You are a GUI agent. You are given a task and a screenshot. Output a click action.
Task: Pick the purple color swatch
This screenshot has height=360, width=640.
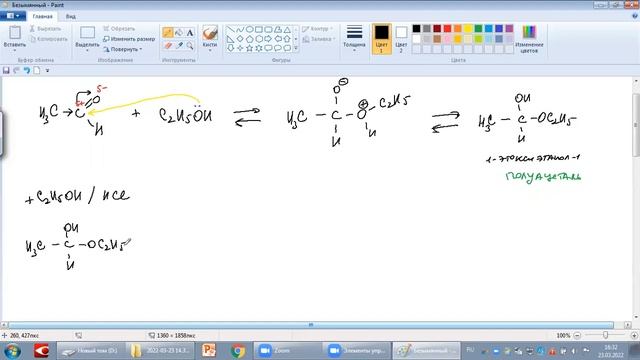509,28
